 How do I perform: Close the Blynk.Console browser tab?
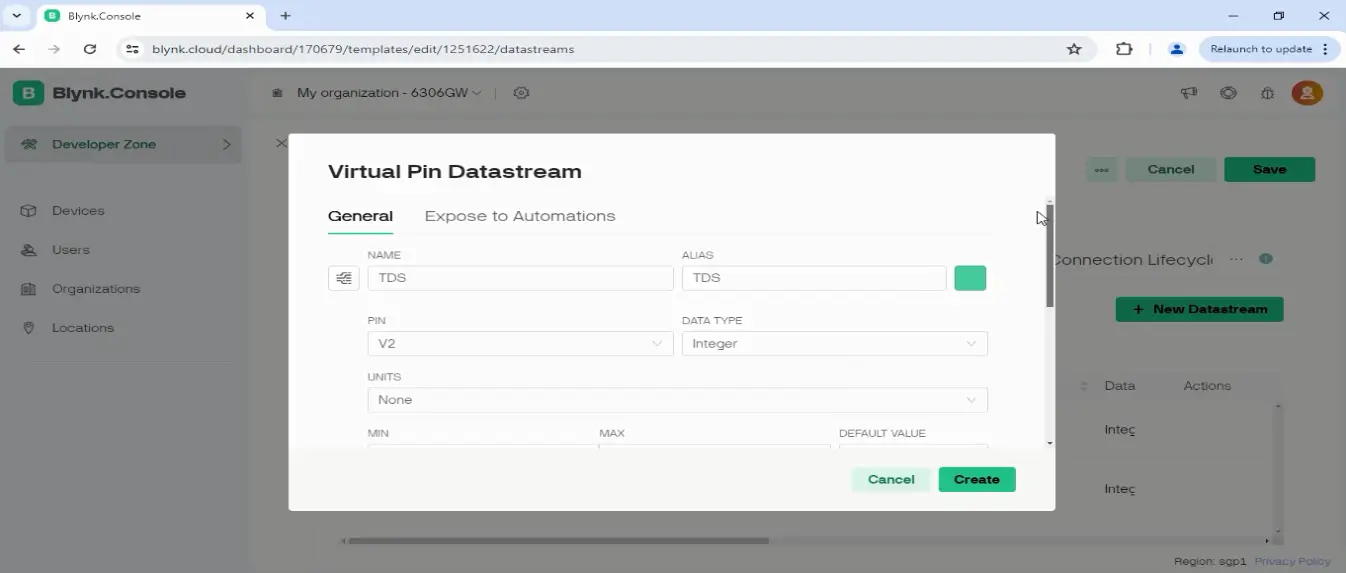coord(250,16)
